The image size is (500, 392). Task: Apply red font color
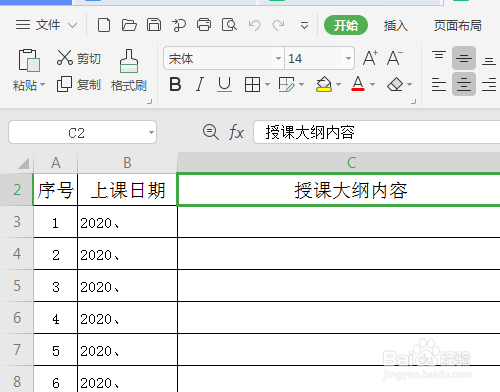[x=358, y=84]
